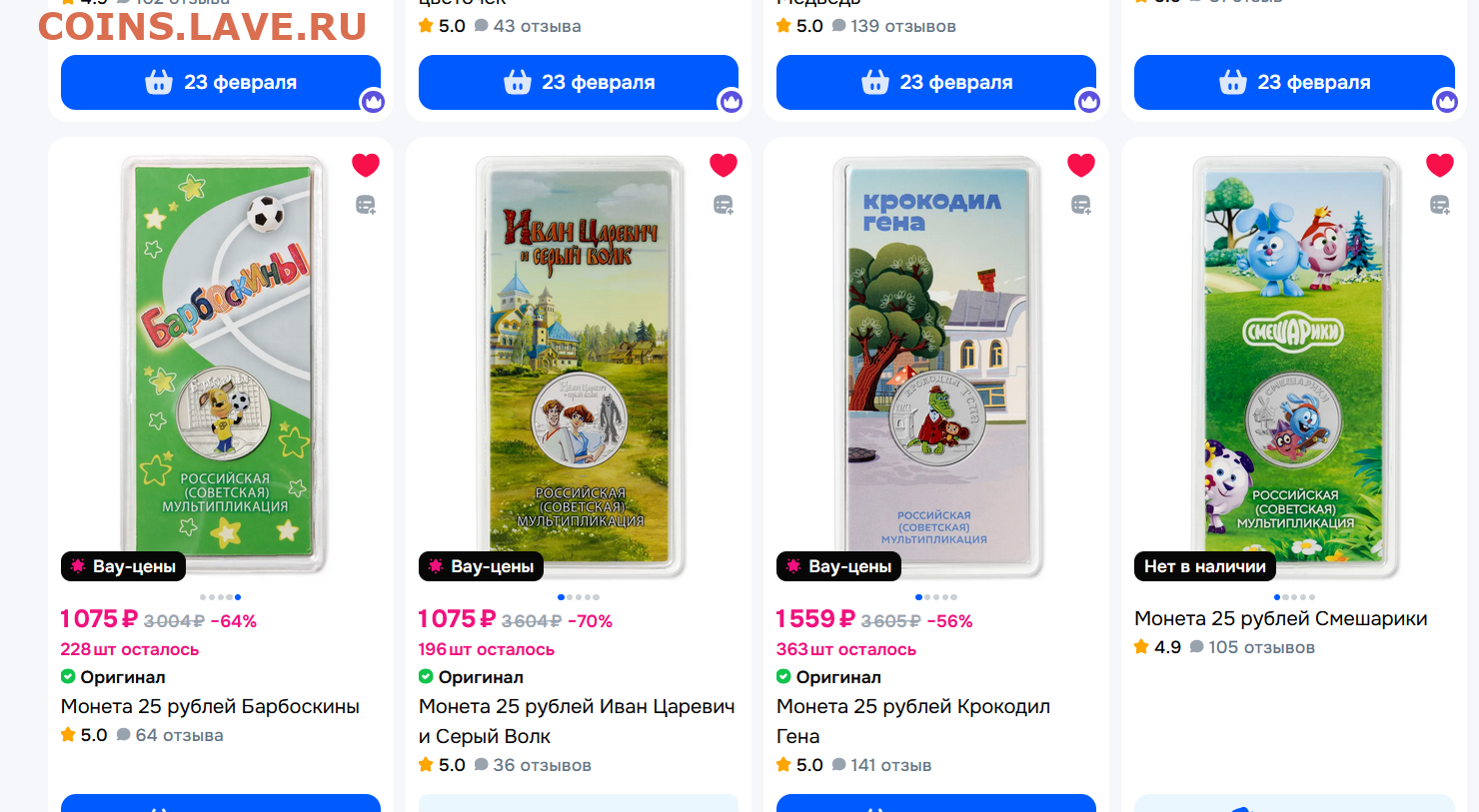Toggle favorite heart on Иван Царевич coin
The width and height of the screenshot is (1479, 812).
tap(724, 165)
